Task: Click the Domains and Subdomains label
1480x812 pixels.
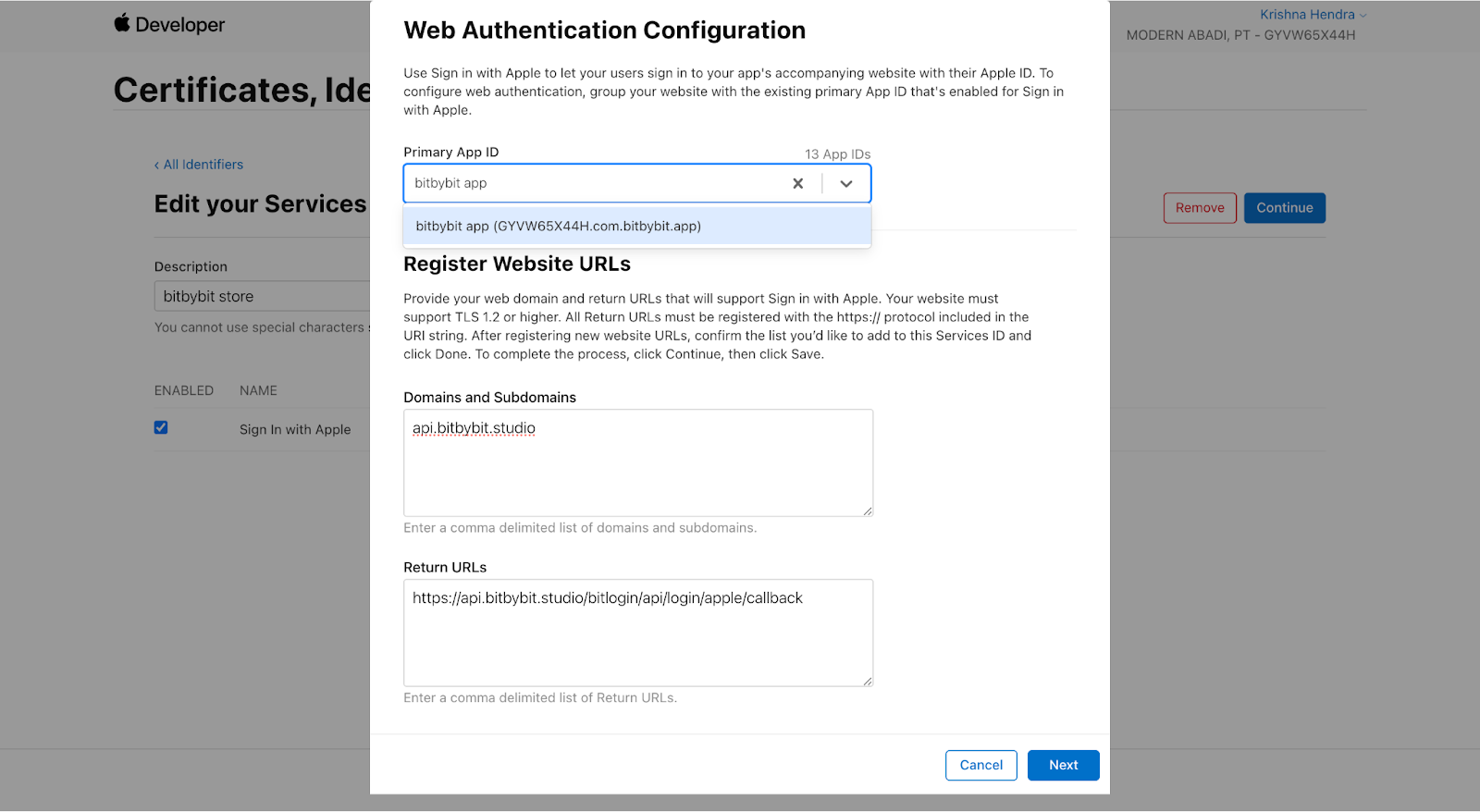Action: 489,398
